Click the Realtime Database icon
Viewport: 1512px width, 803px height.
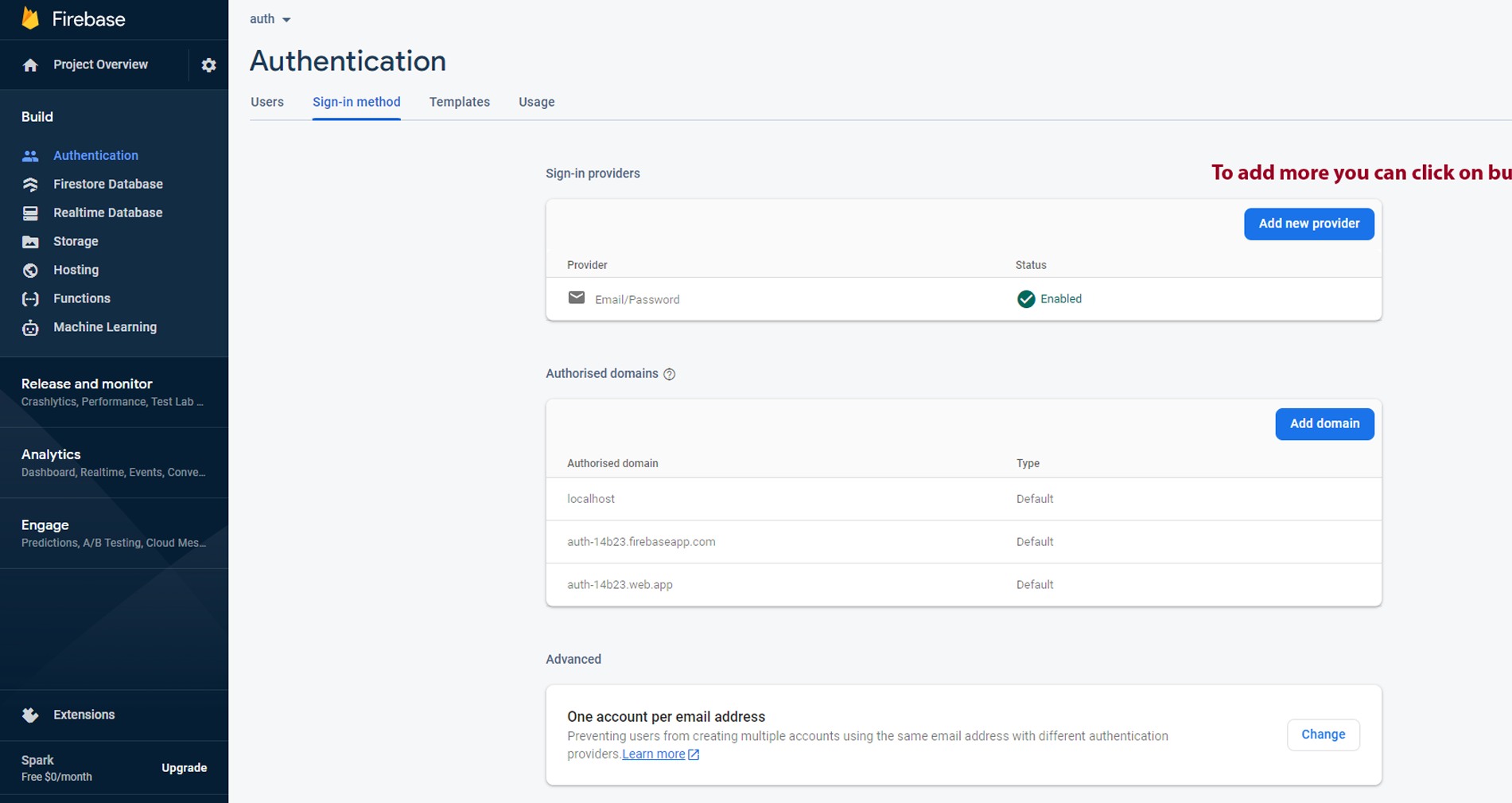30,213
